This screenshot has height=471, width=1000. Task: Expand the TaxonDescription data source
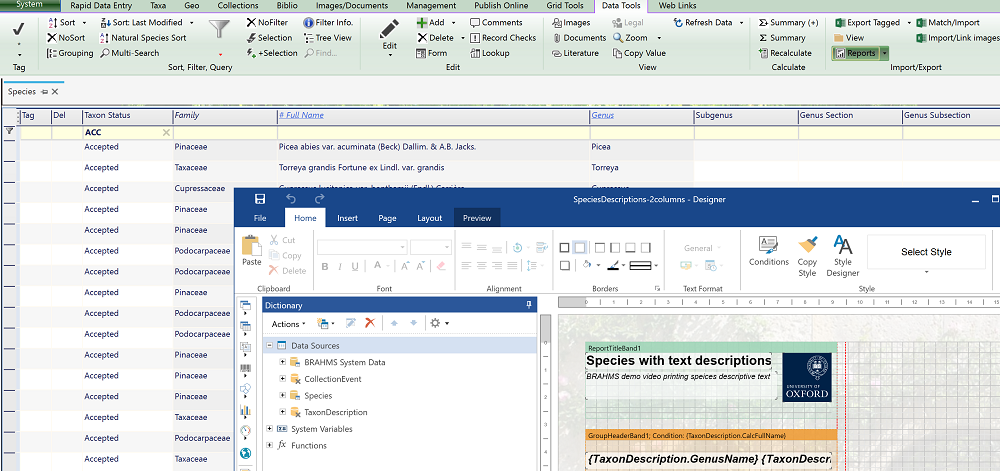[x=282, y=412]
